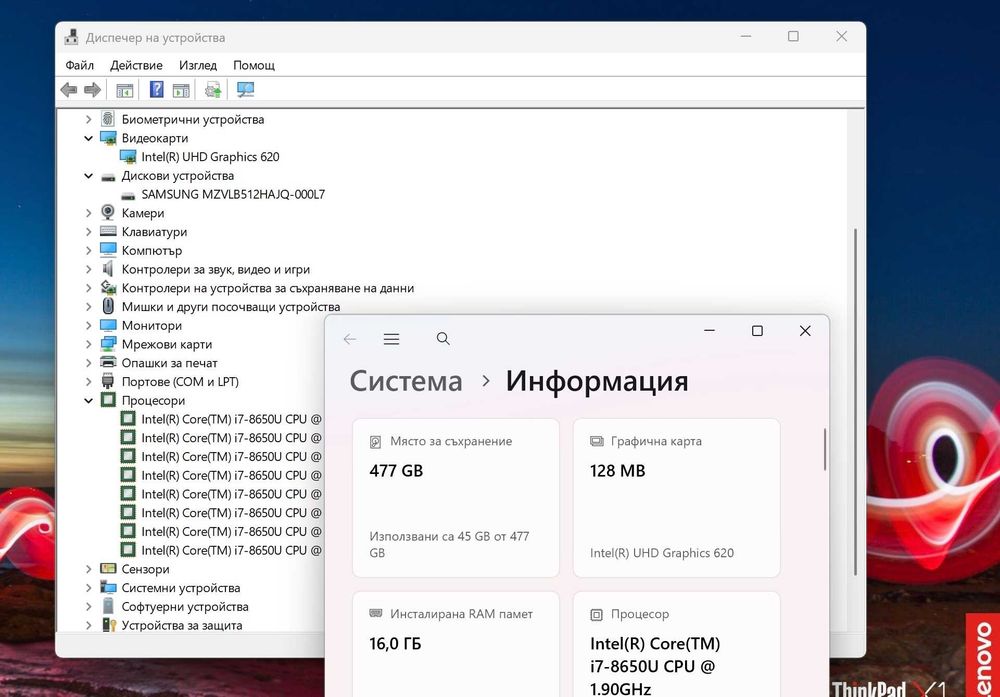
Task: Open the Действие menu
Action: pyautogui.click(x=136, y=65)
